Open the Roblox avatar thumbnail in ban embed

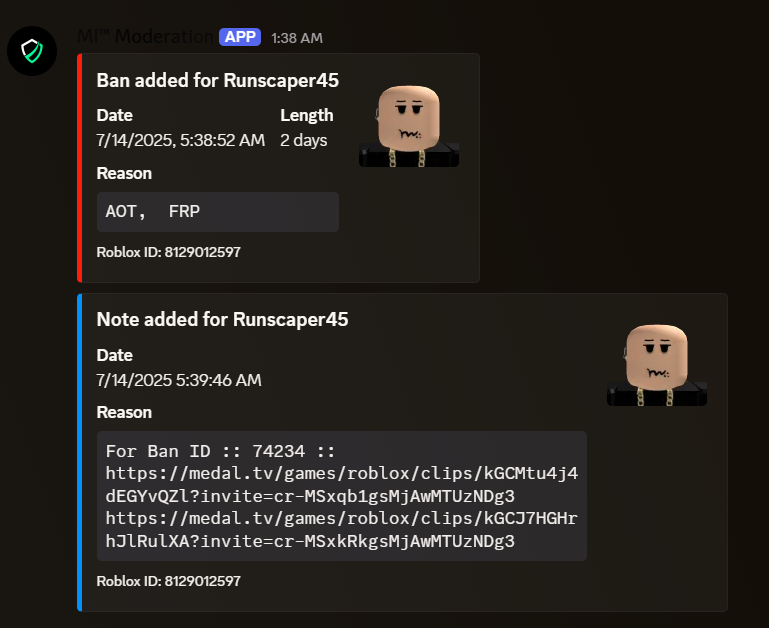point(409,126)
